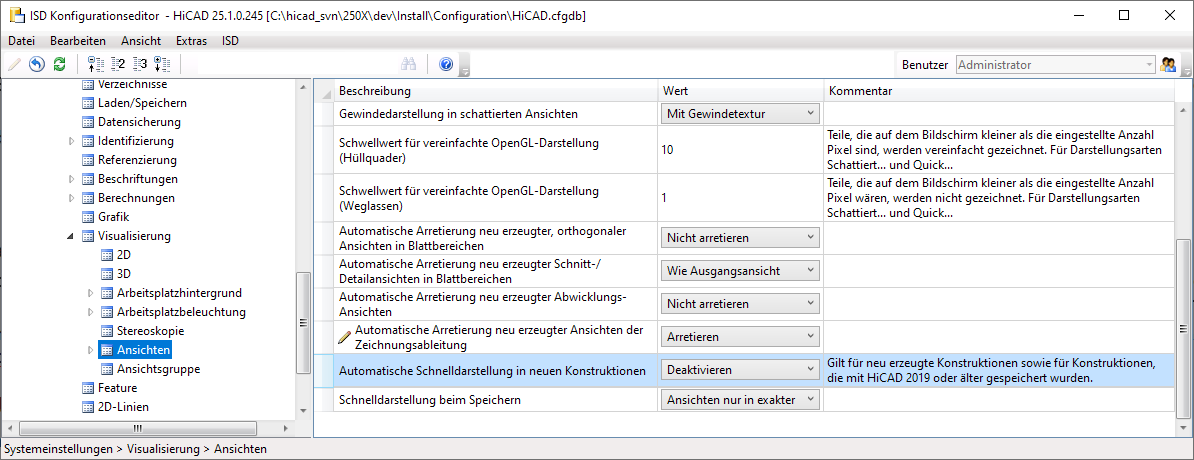Viewport: 1194px width, 460px height.
Task: Select the Schnelldarstellung beim Speichern row text
Action: click(429, 400)
